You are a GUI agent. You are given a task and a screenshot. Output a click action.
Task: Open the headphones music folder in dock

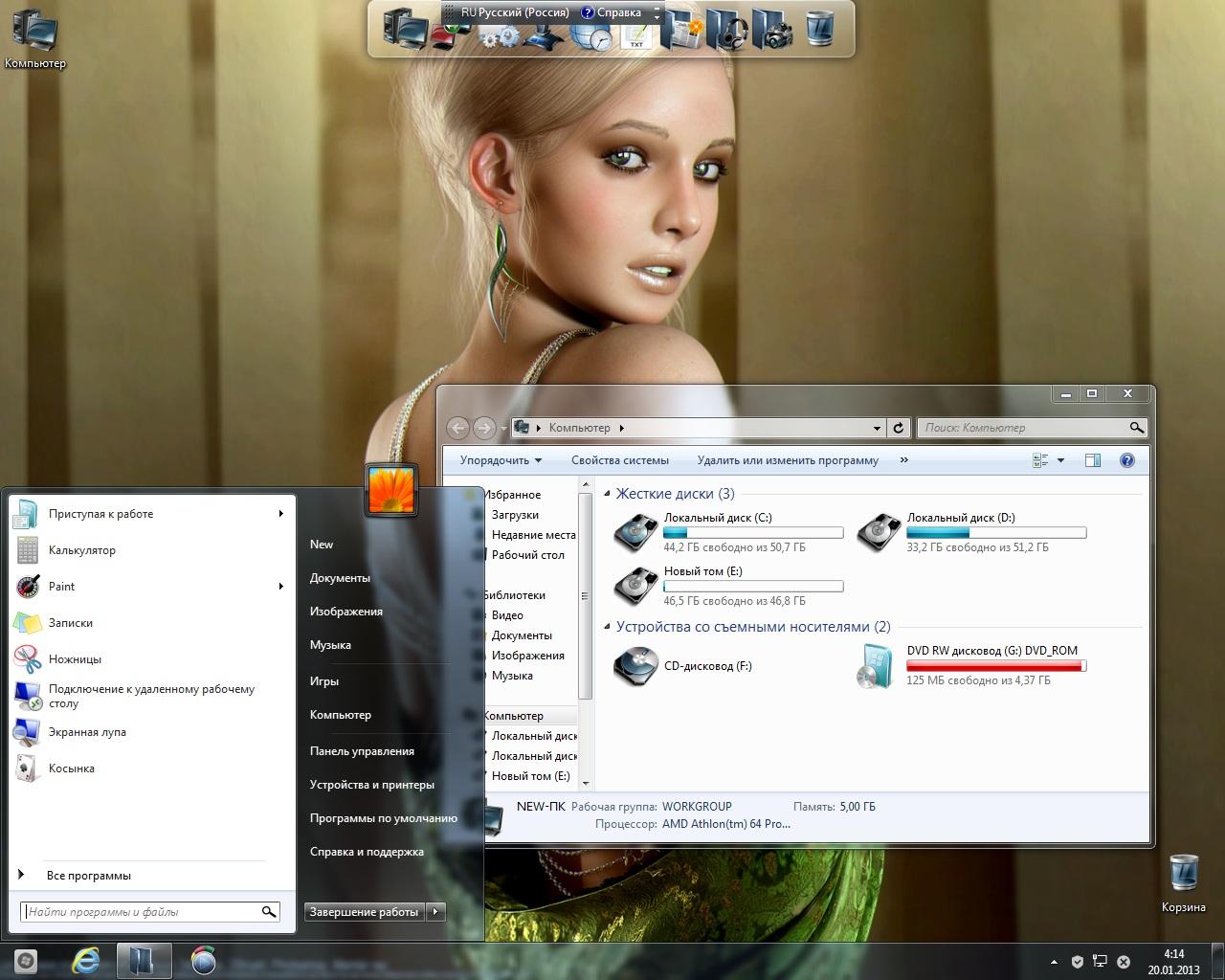(729, 31)
